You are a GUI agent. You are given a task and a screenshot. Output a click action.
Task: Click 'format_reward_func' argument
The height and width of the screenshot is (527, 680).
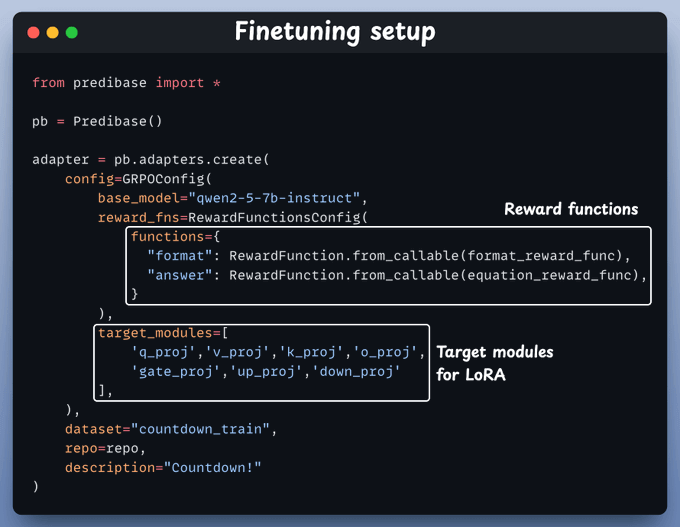coord(541,256)
